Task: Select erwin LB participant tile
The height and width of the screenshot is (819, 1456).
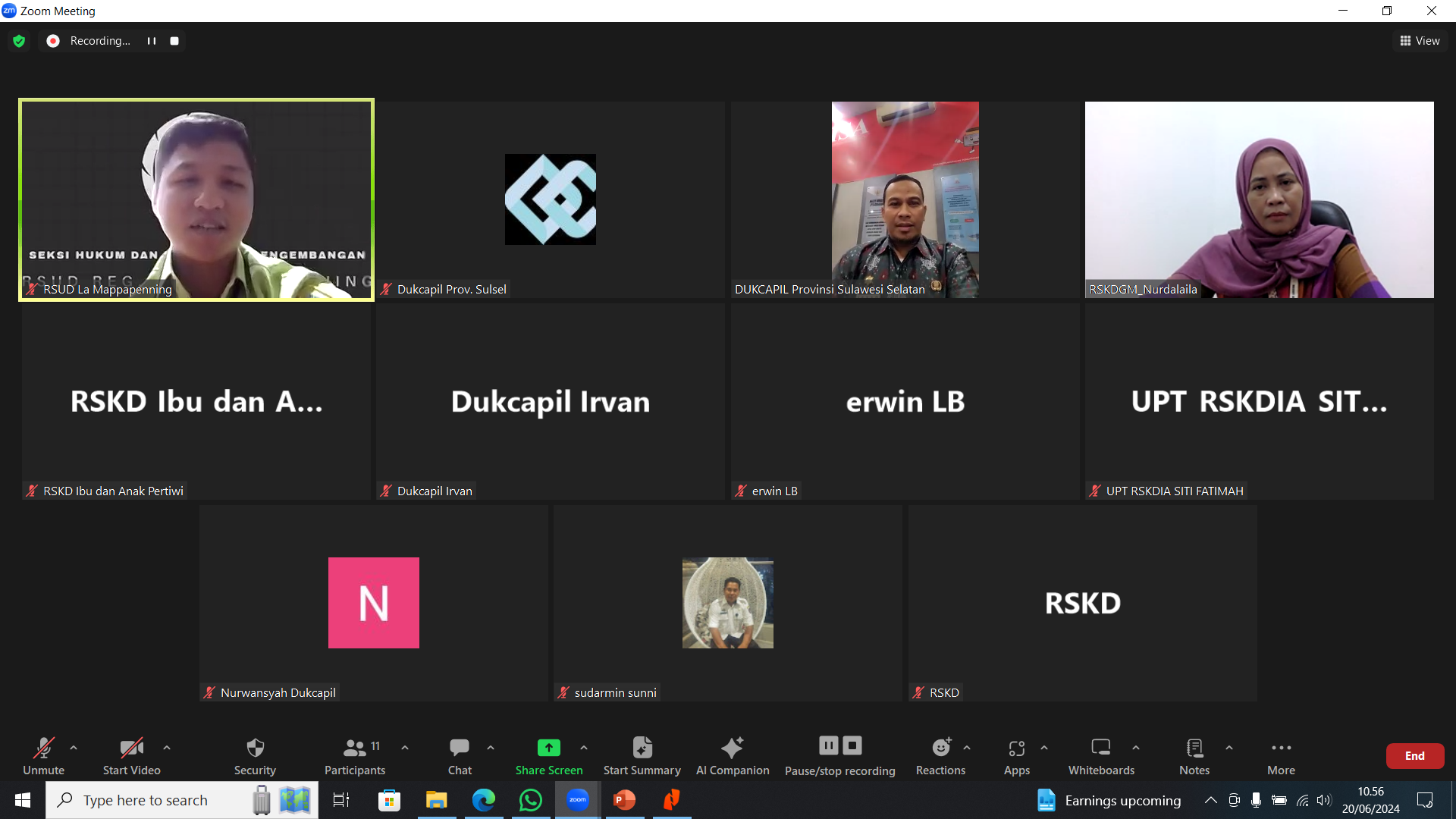Action: point(905,401)
